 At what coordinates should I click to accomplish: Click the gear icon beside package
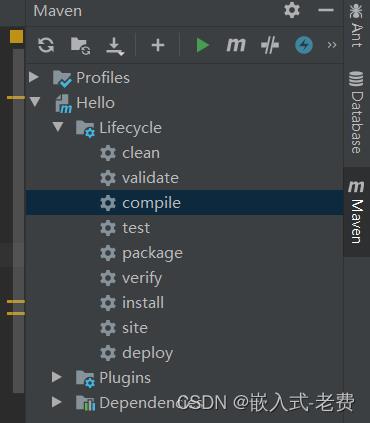(108, 253)
